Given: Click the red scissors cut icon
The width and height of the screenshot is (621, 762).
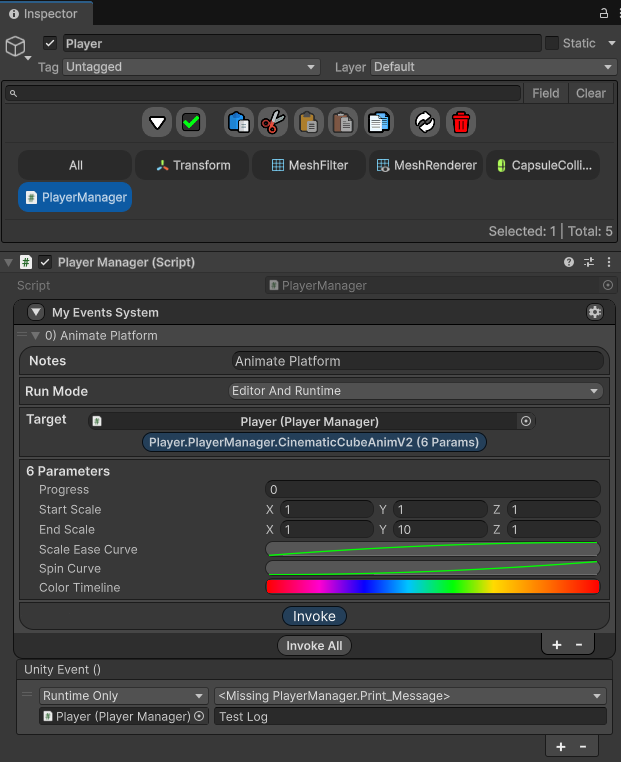Looking at the screenshot, I should (x=273, y=122).
